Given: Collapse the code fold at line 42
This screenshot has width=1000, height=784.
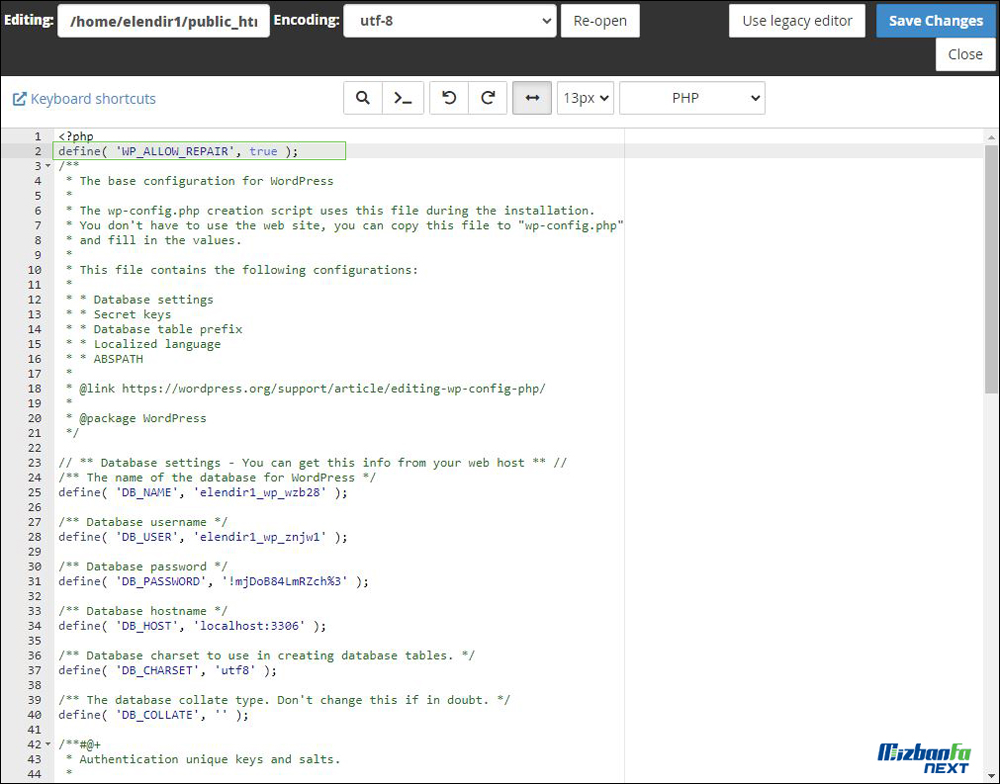Looking at the screenshot, I should pos(48,744).
